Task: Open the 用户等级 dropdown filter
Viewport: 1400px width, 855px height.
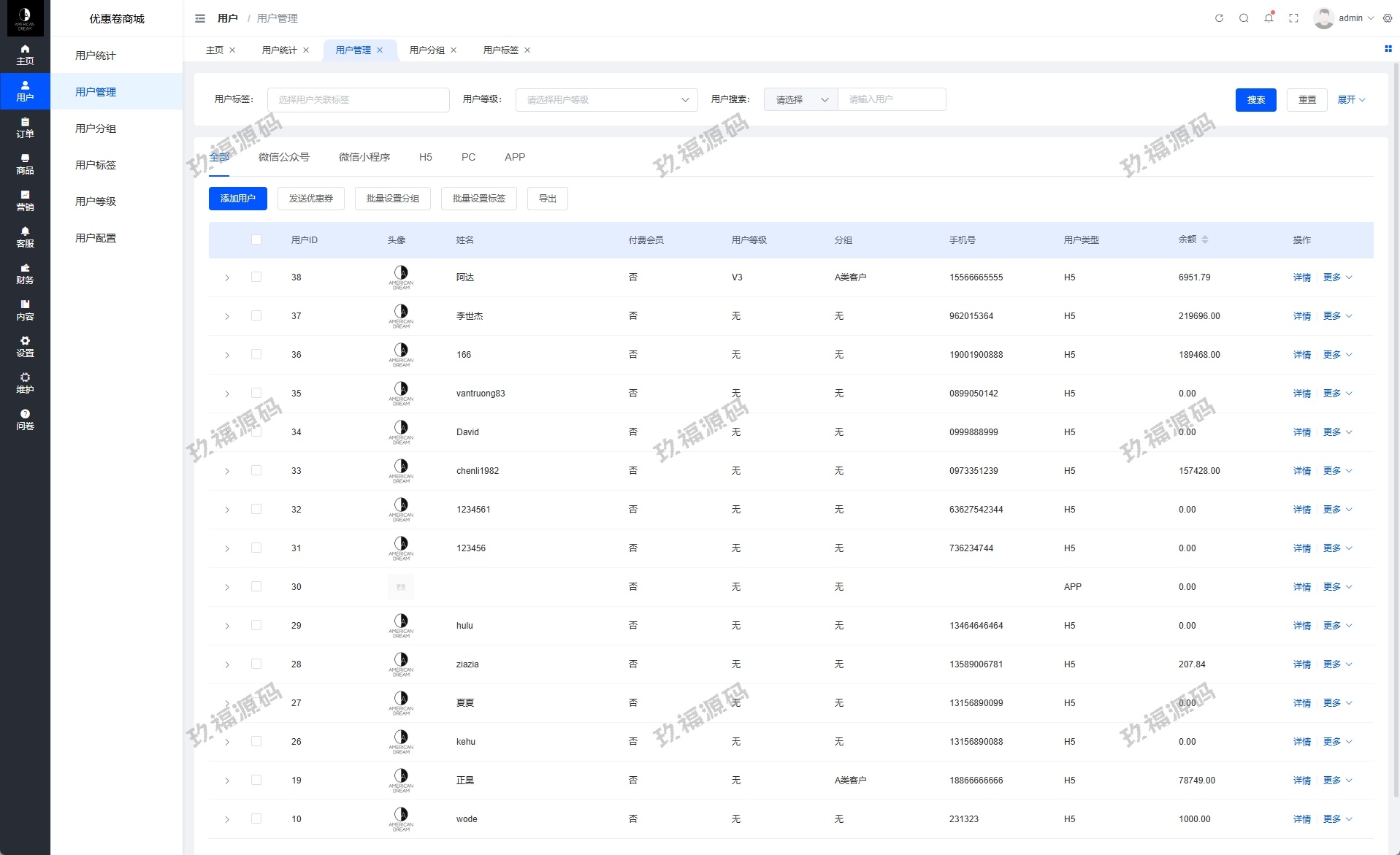Action: [x=606, y=100]
